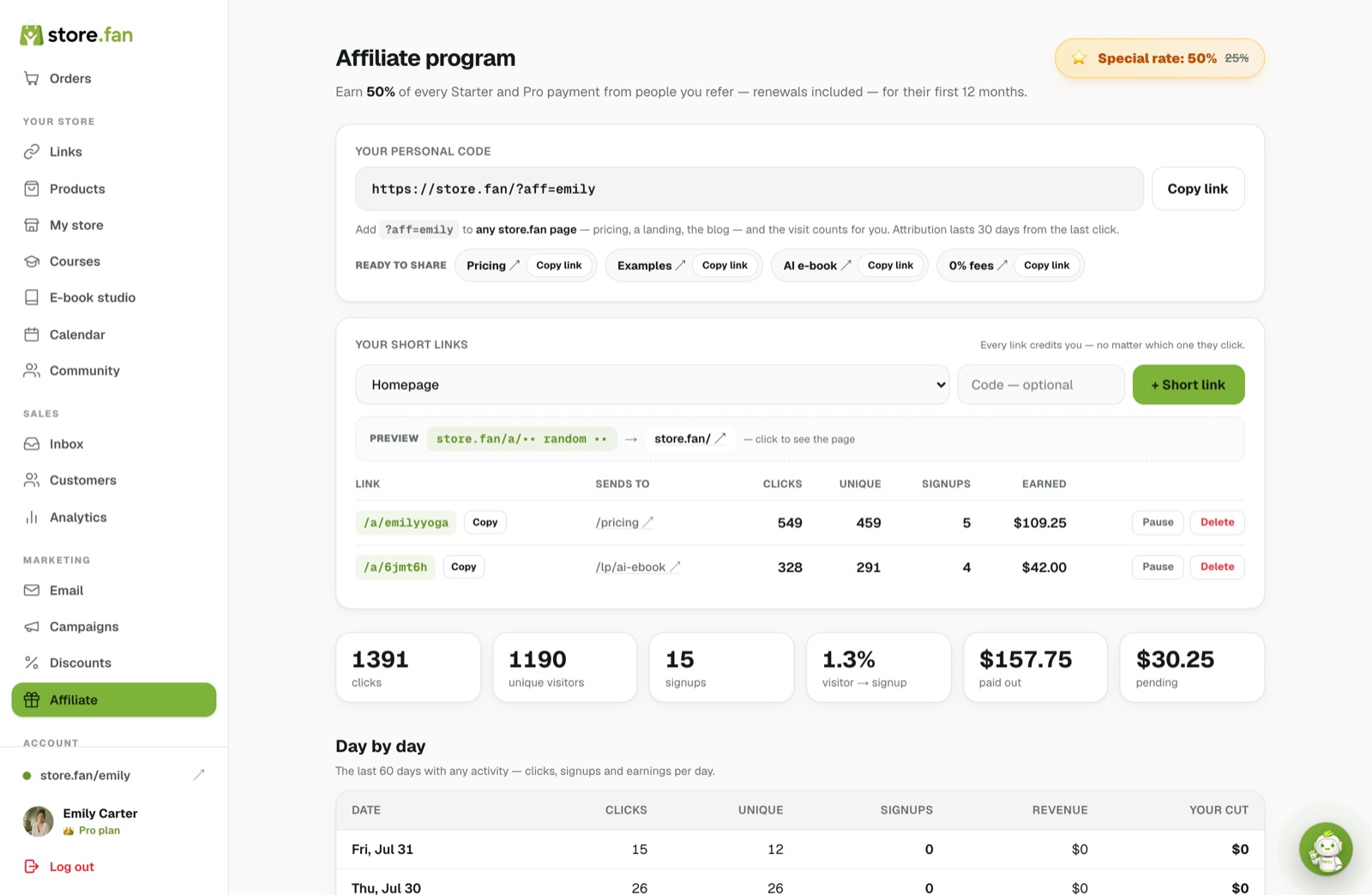Image resolution: width=1372 pixels, height=895 pixels.
Task: Click the Log out icon
Action: click(32, 867)
